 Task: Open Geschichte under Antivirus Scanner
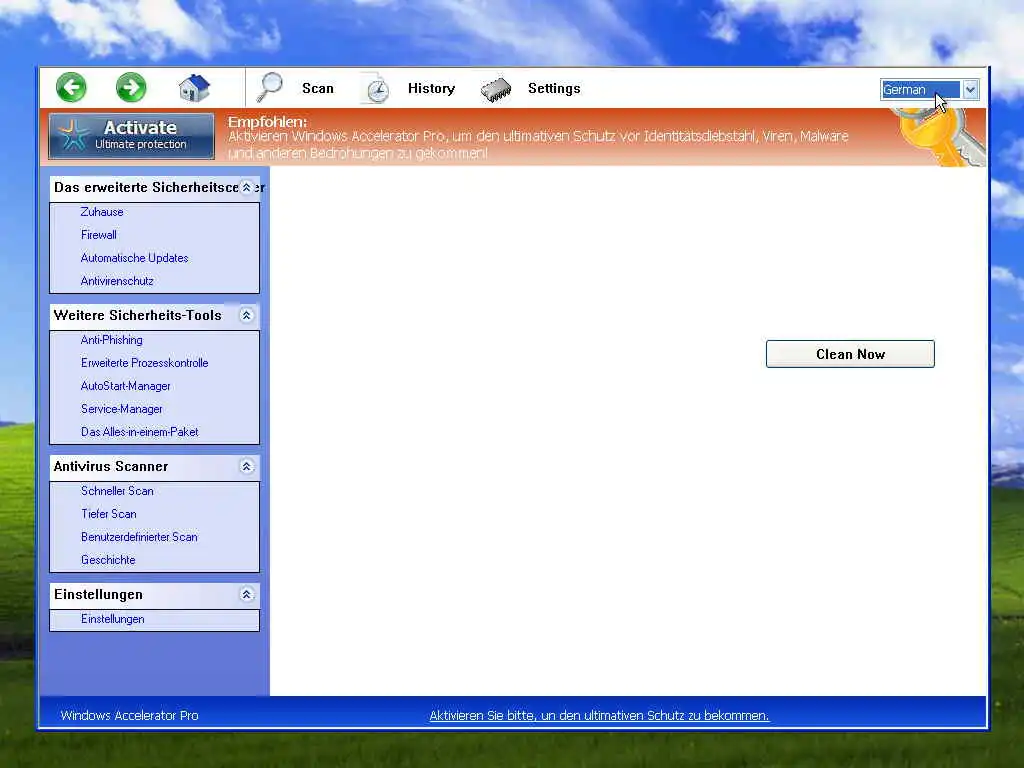click(x=108, y=560)
